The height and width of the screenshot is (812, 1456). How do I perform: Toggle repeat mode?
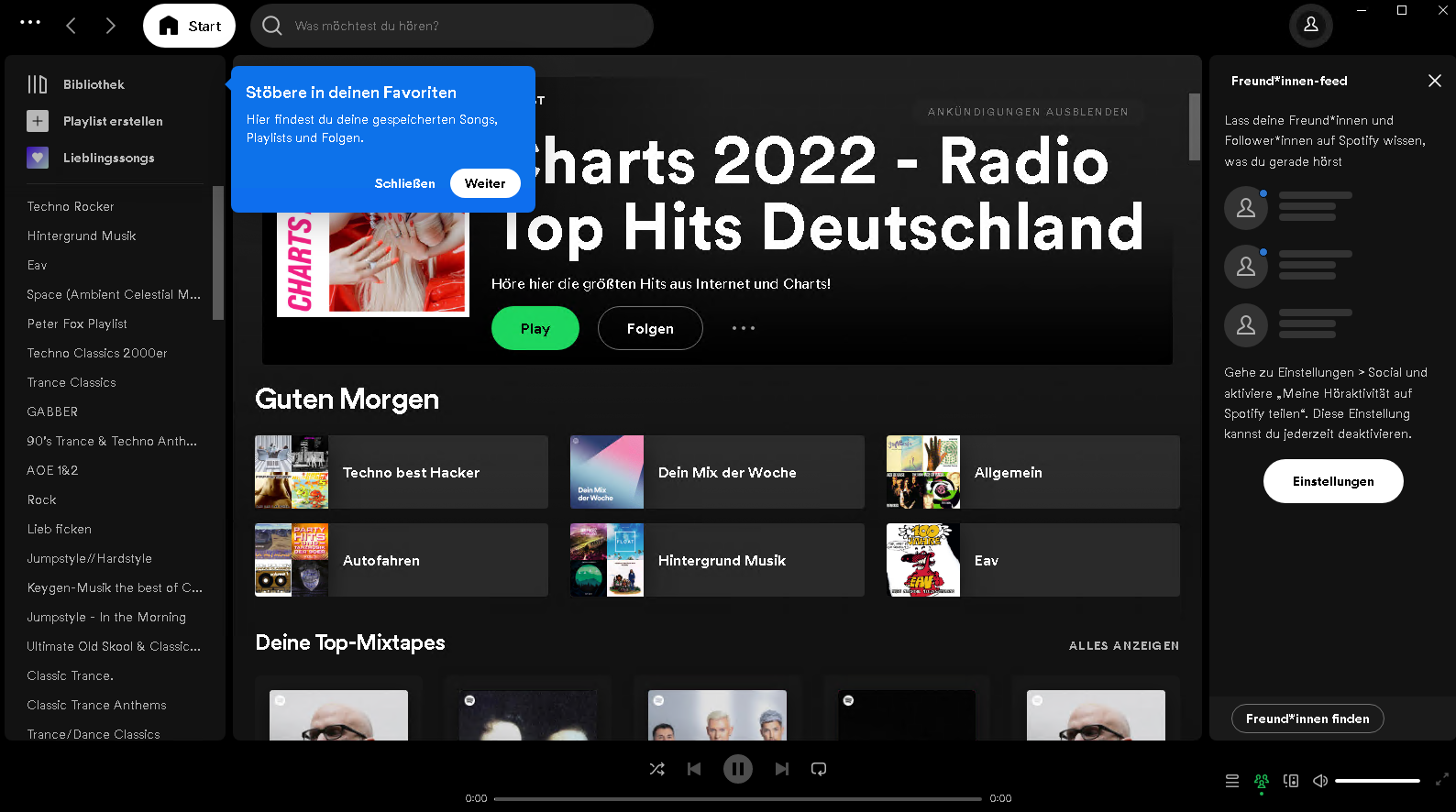pyautogui.click(x=819, y=769)
